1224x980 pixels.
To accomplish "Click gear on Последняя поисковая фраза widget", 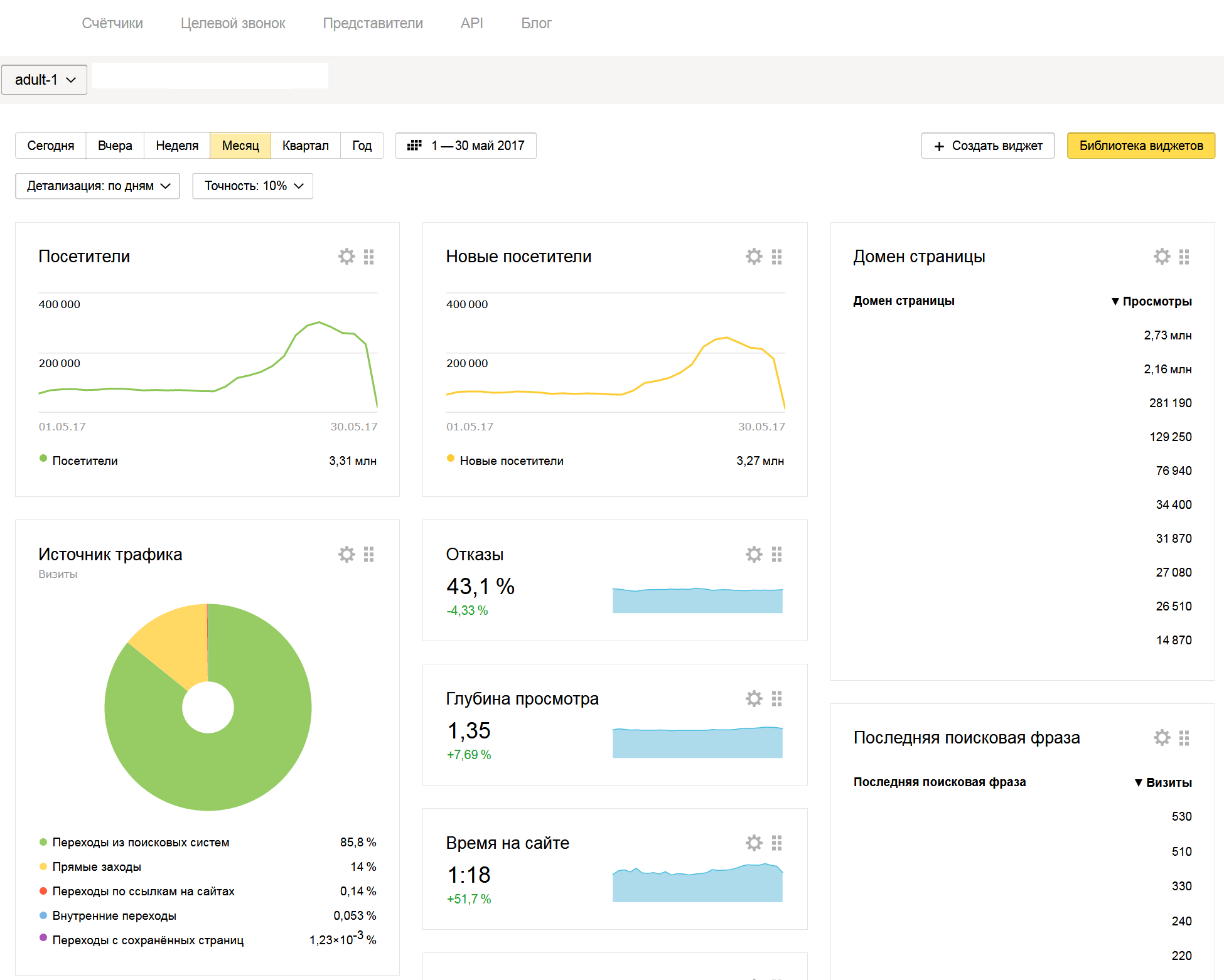I will click(x=1162, y=738).
